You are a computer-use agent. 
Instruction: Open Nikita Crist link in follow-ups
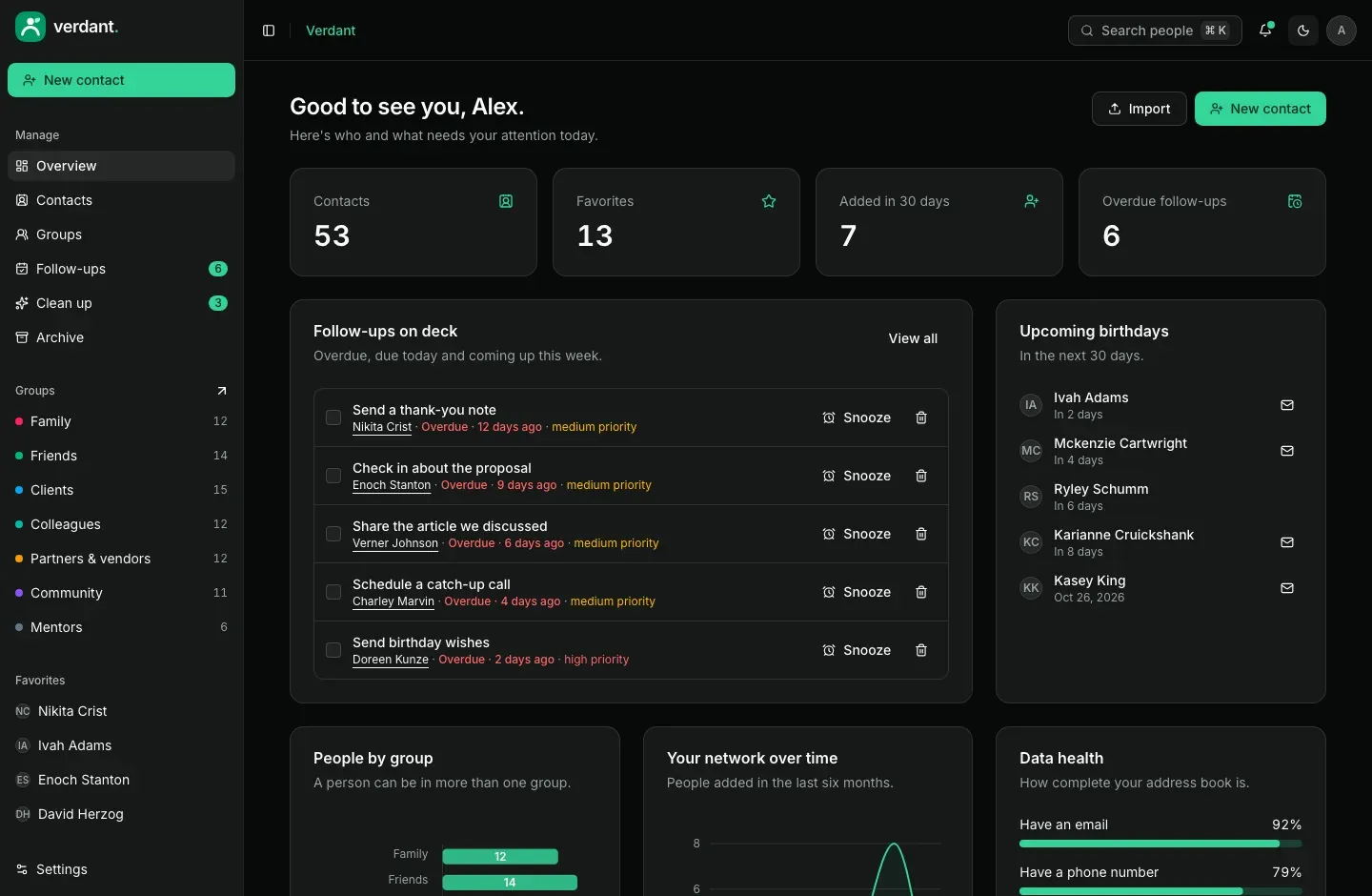[x=382, y=427]
